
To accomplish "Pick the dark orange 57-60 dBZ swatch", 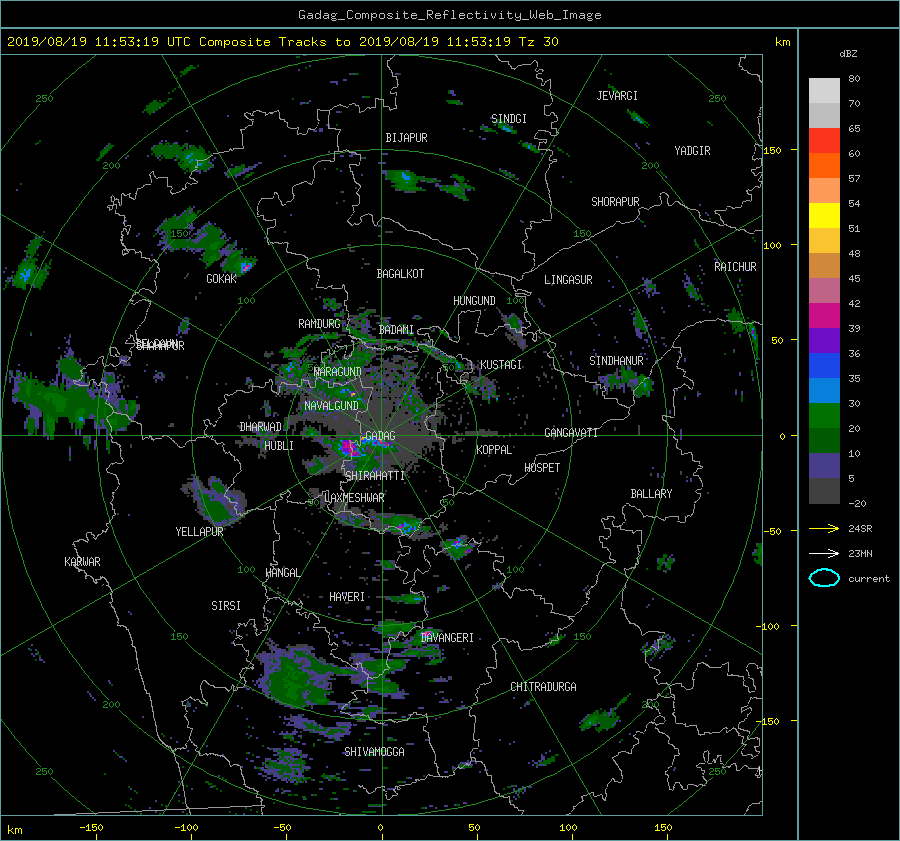I will [824, 166].
